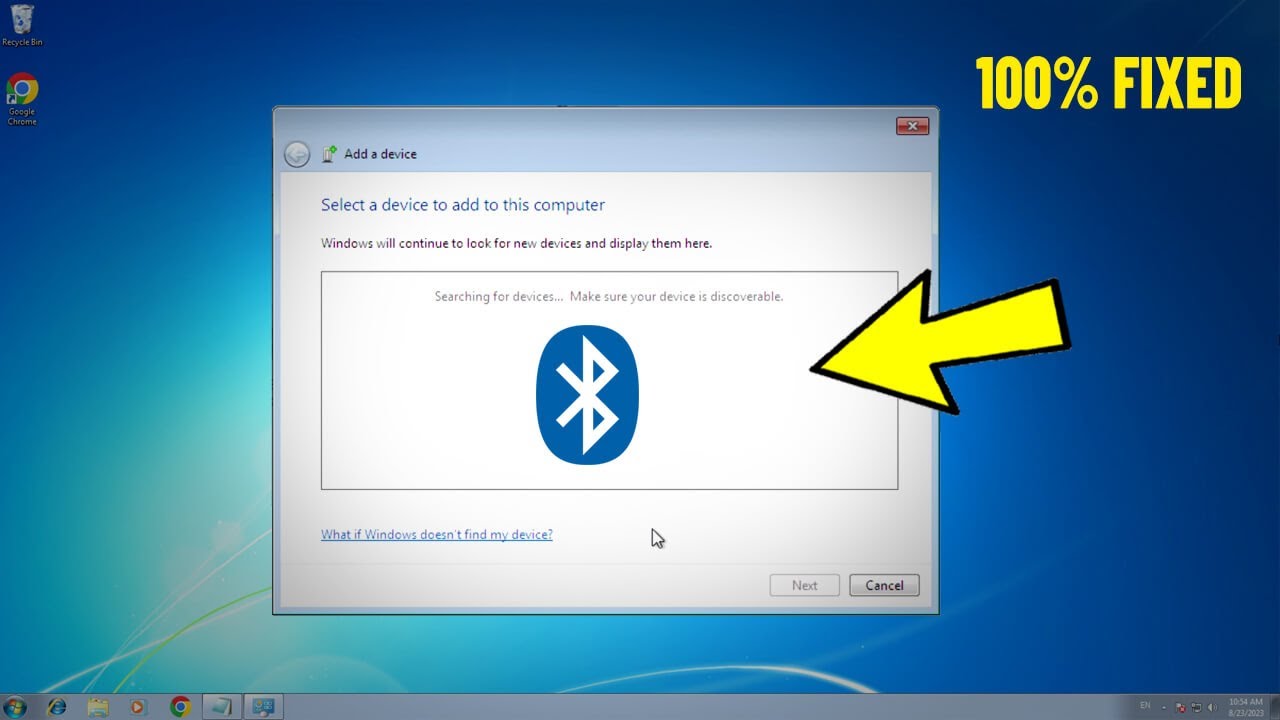Show hidden system tray icons
The width and height of the screenshot is (1280, 720).
[x=1164, y=707]
